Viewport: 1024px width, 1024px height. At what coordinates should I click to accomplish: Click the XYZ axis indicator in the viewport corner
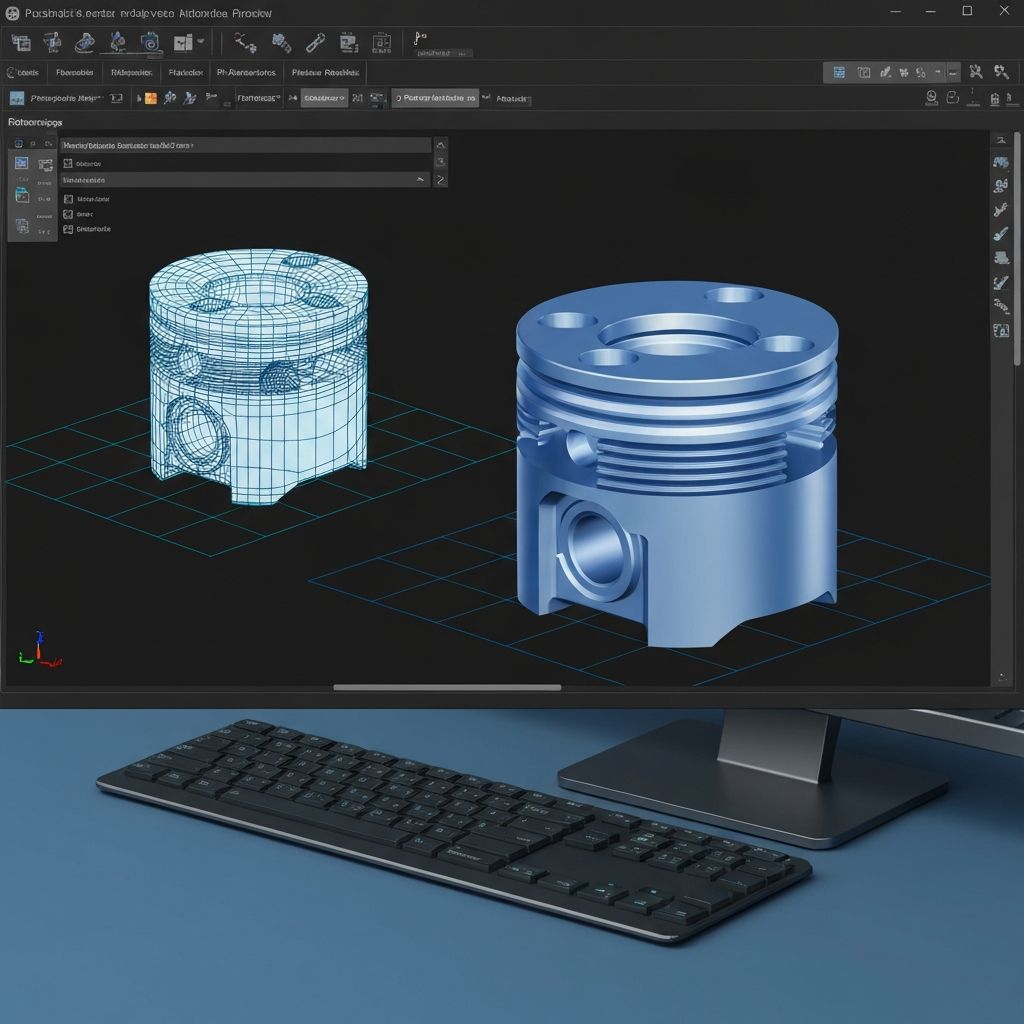[x=39, y=650]
